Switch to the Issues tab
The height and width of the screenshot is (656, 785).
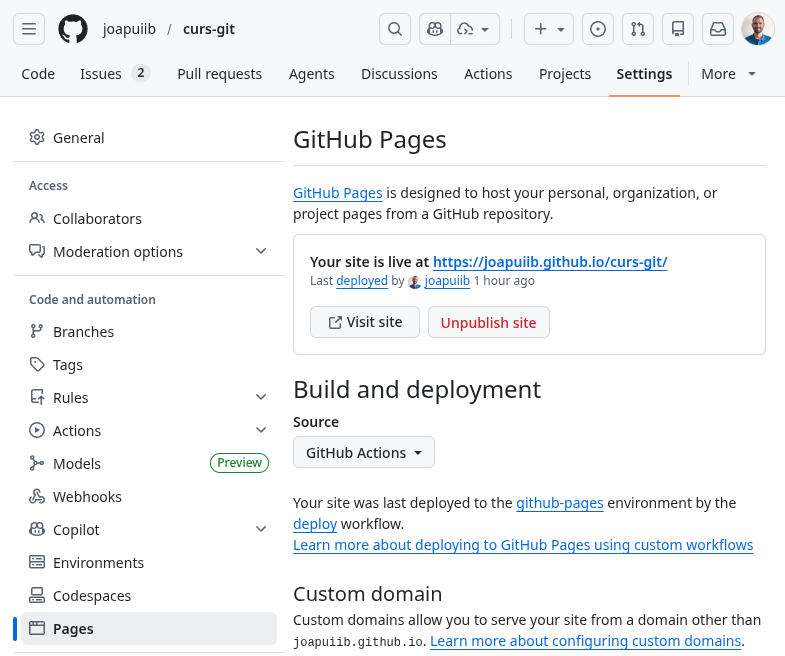click(x=115, y=74)
